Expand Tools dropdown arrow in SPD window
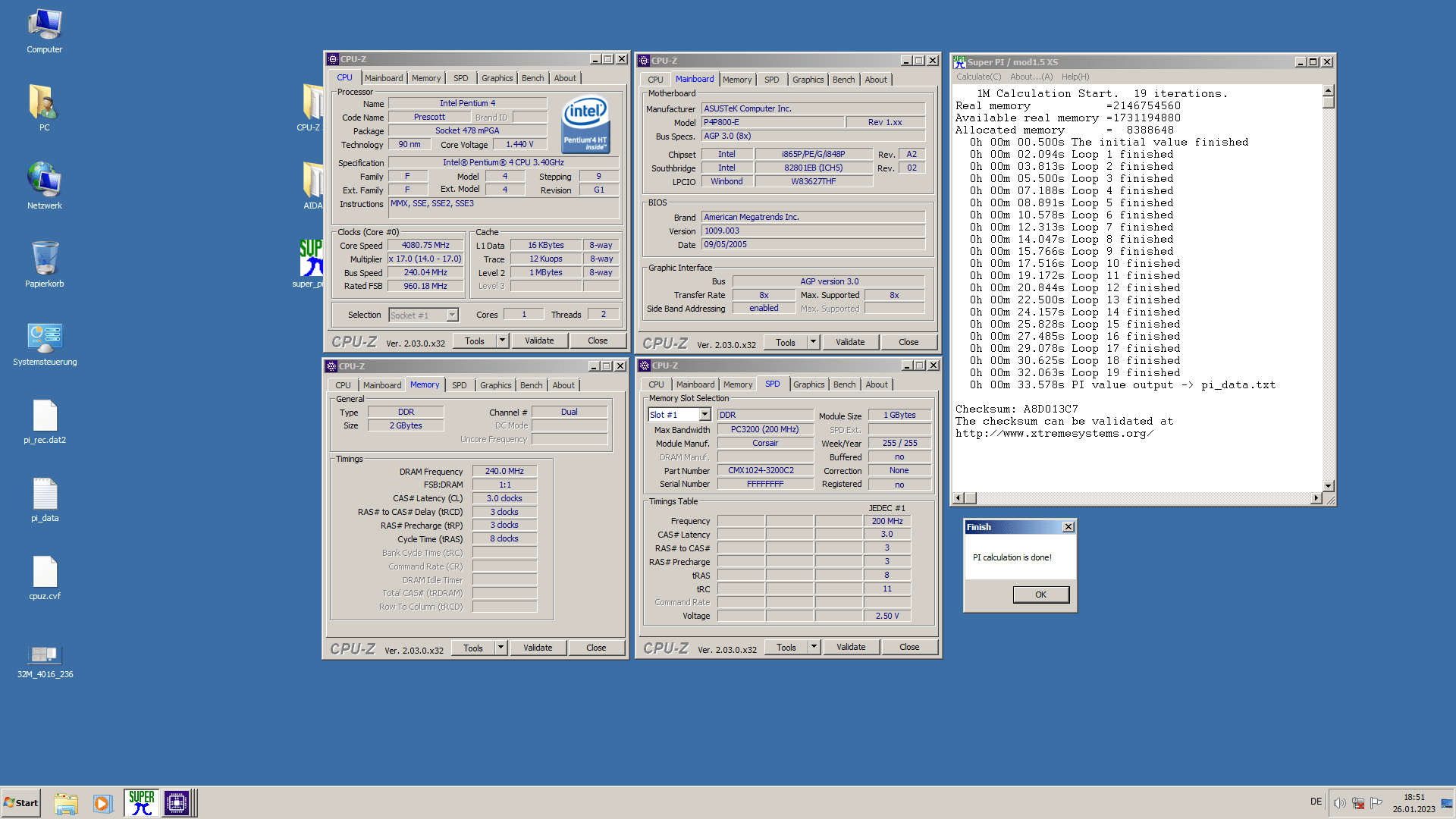Image resolution: width=1456 pixels, height=819 pixels. click(814, 648)
